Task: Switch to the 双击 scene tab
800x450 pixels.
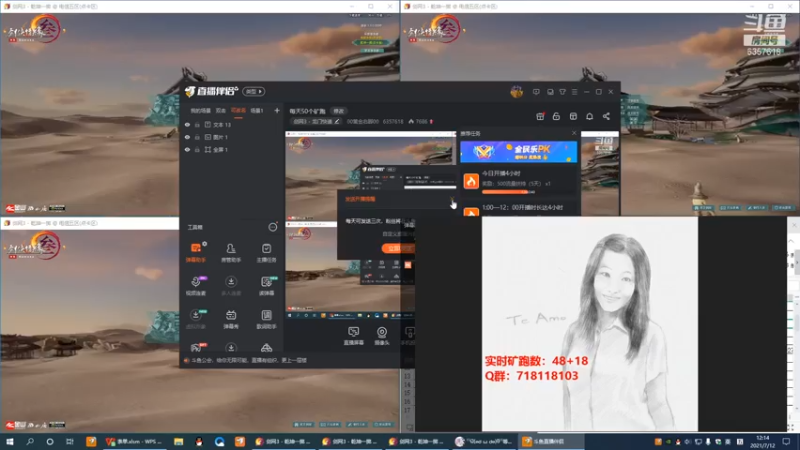Action: [220, 111]
